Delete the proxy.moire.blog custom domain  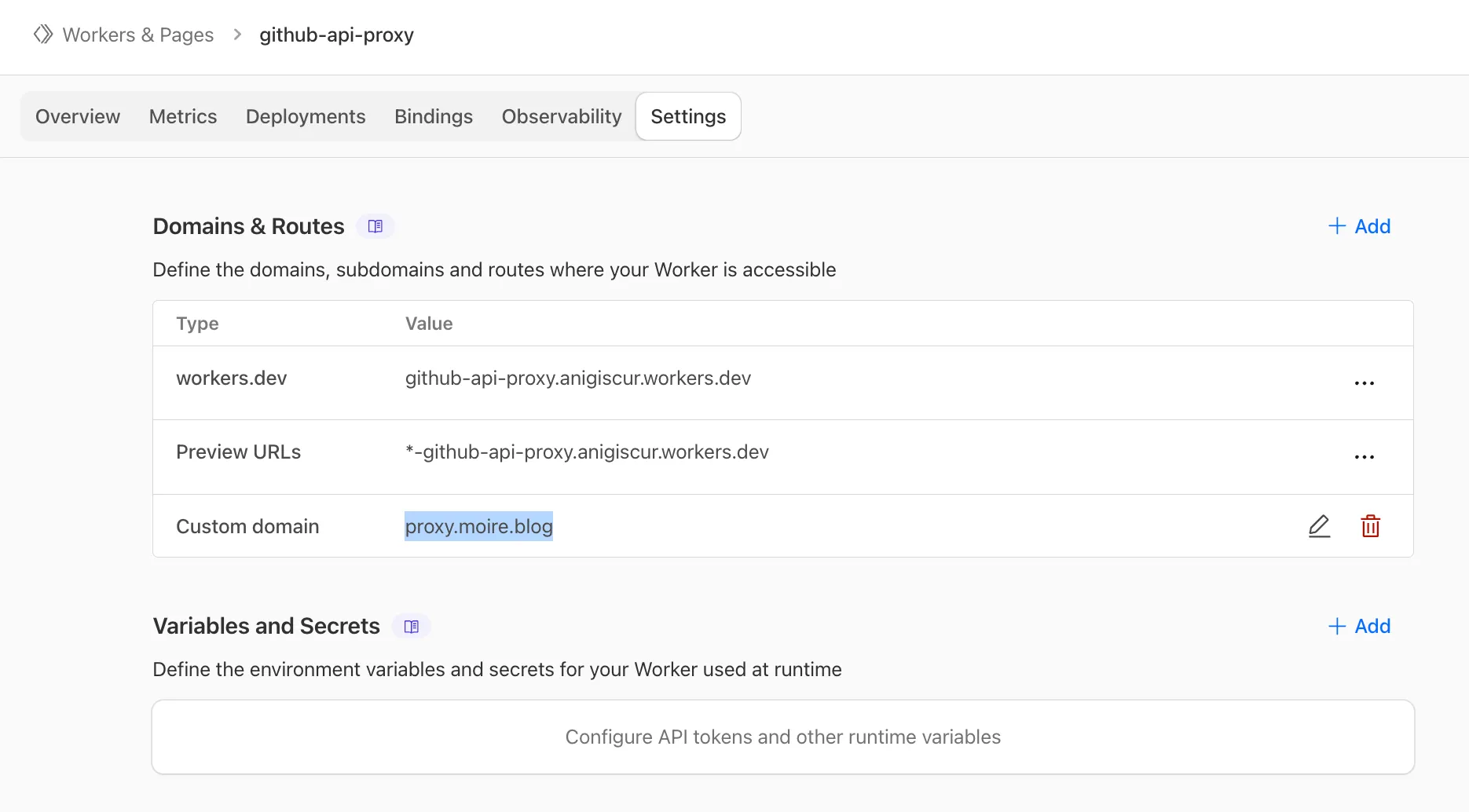coord(1370,526)
